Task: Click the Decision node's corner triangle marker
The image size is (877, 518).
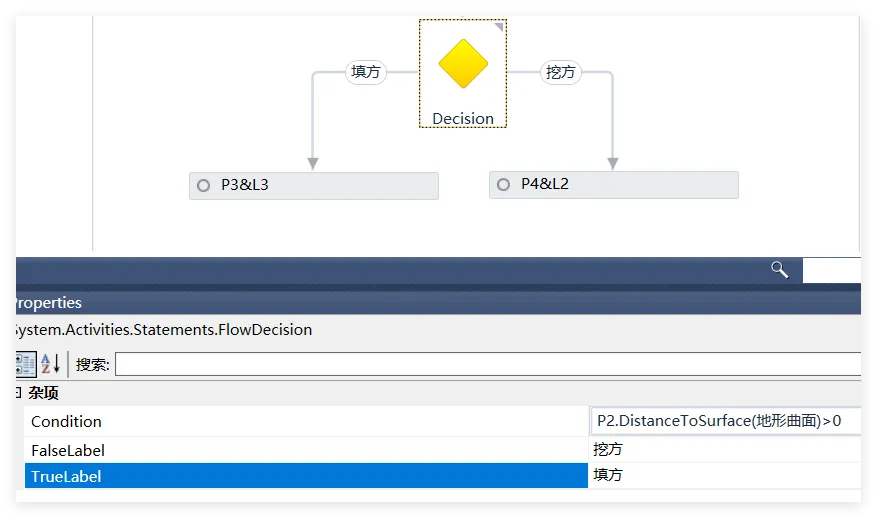Action: pyautogui.click(x=500, y=27)
